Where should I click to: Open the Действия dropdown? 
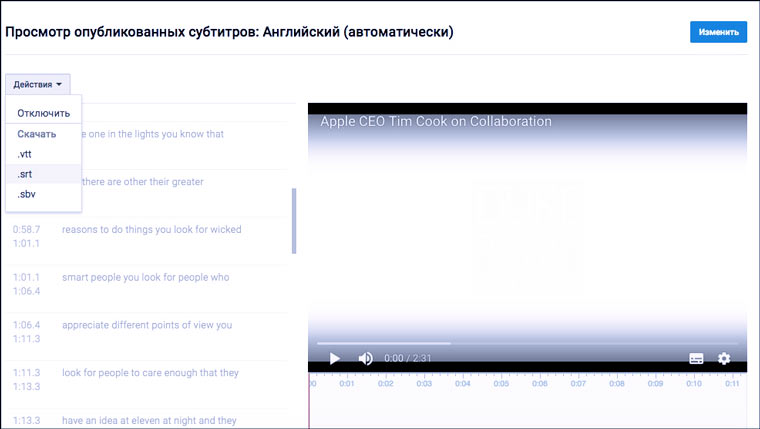(38, 84)
